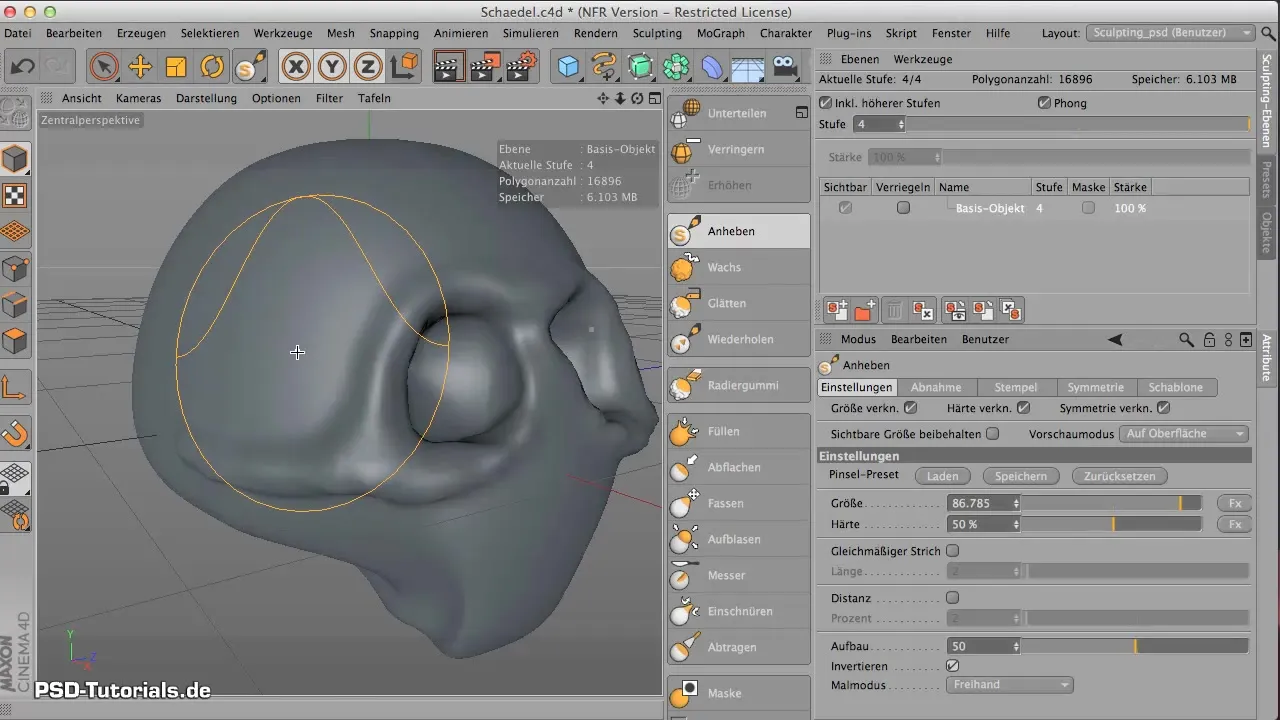Click the Aufbau slider bar

(x=1135, y=647)
